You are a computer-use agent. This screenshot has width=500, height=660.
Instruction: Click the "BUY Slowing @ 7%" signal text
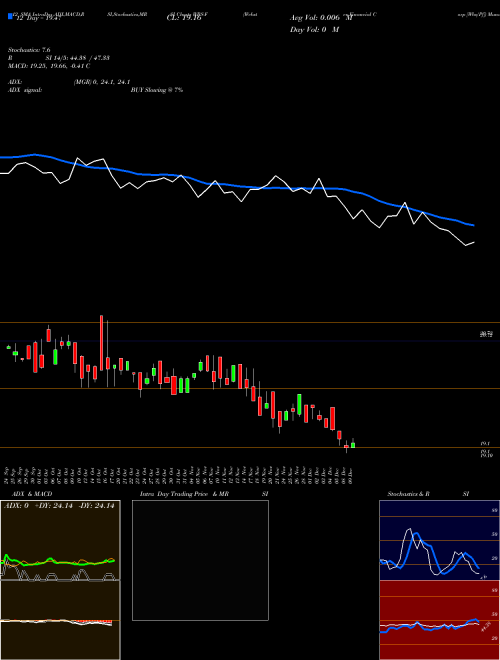coord(157,90)
